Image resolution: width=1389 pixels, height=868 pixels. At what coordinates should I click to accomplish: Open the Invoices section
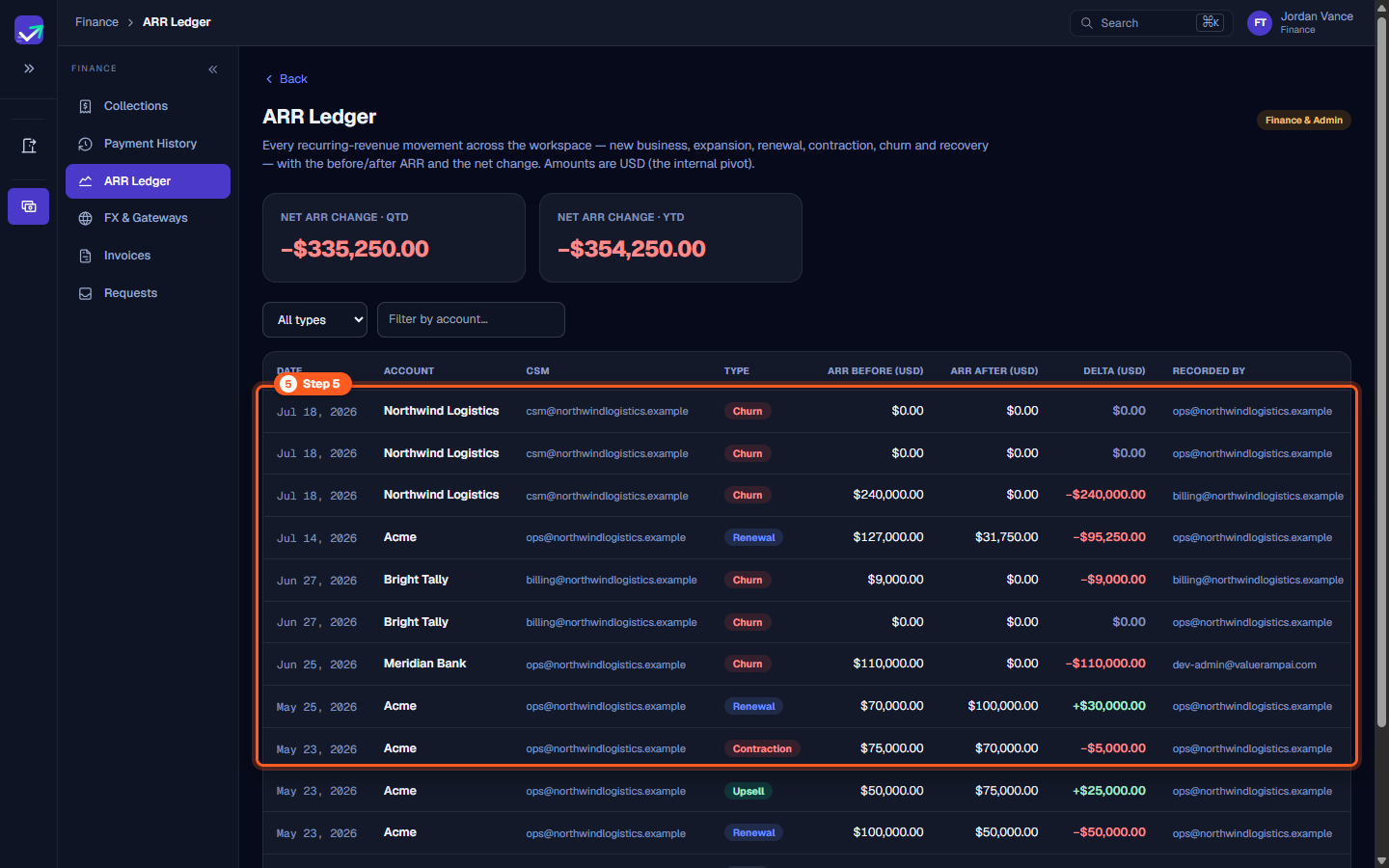148,256
